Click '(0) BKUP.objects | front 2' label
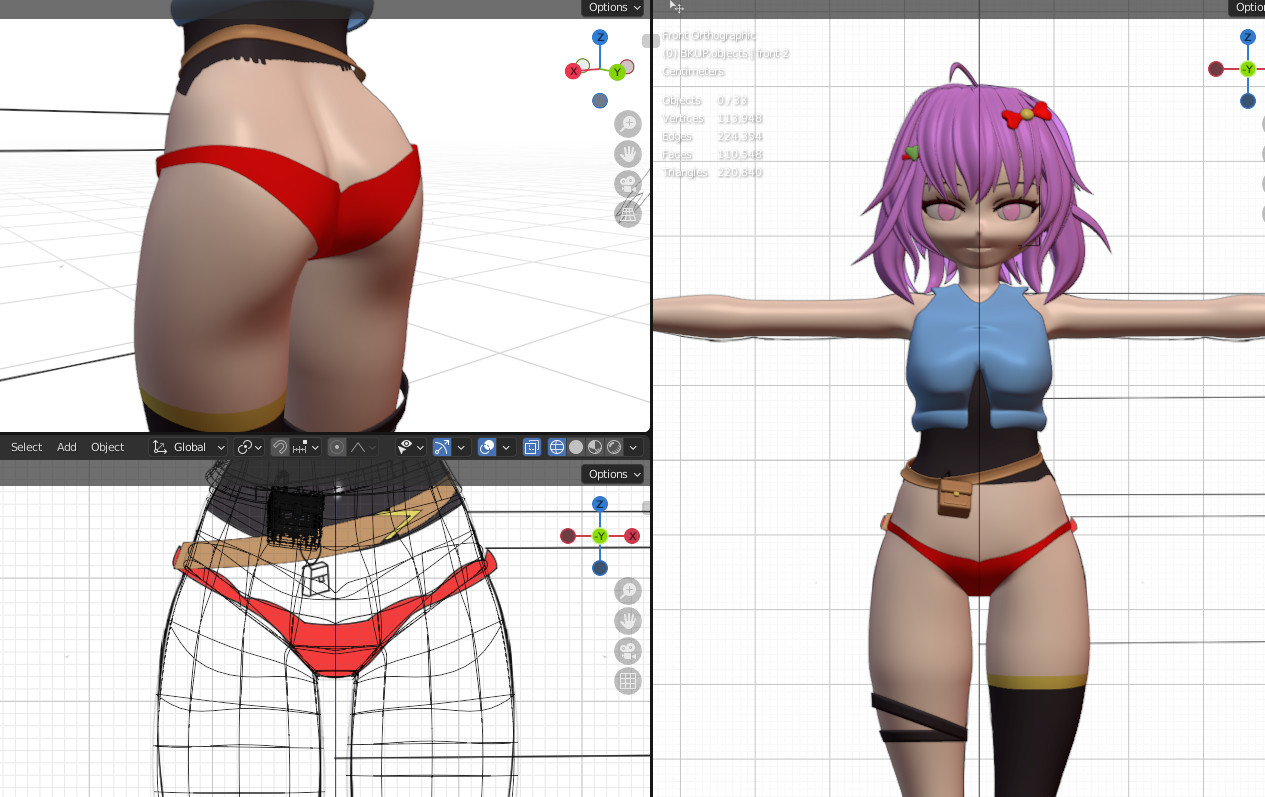 coord(726,54)
